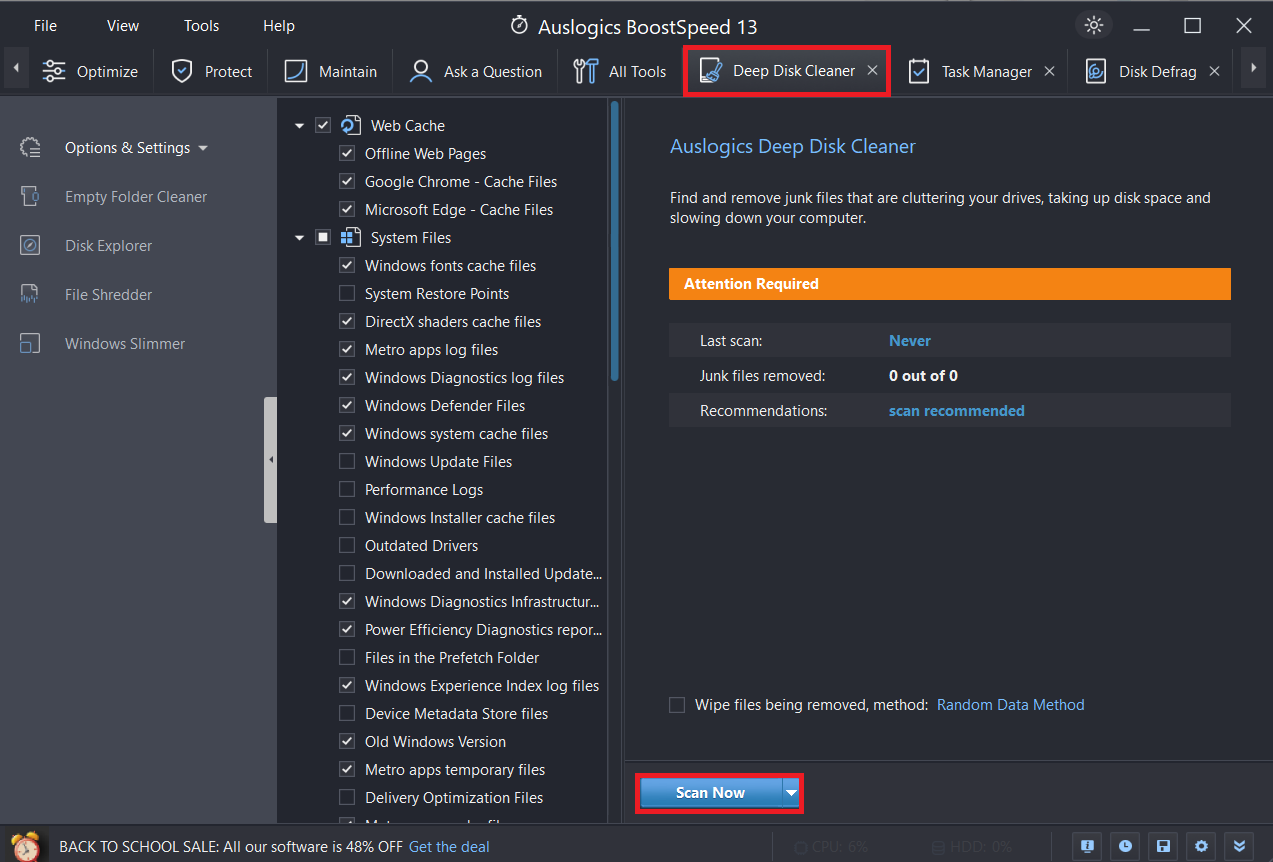
Task: Uncheck Microsoft Edge - Cache Files
Action: pos(347,209)
